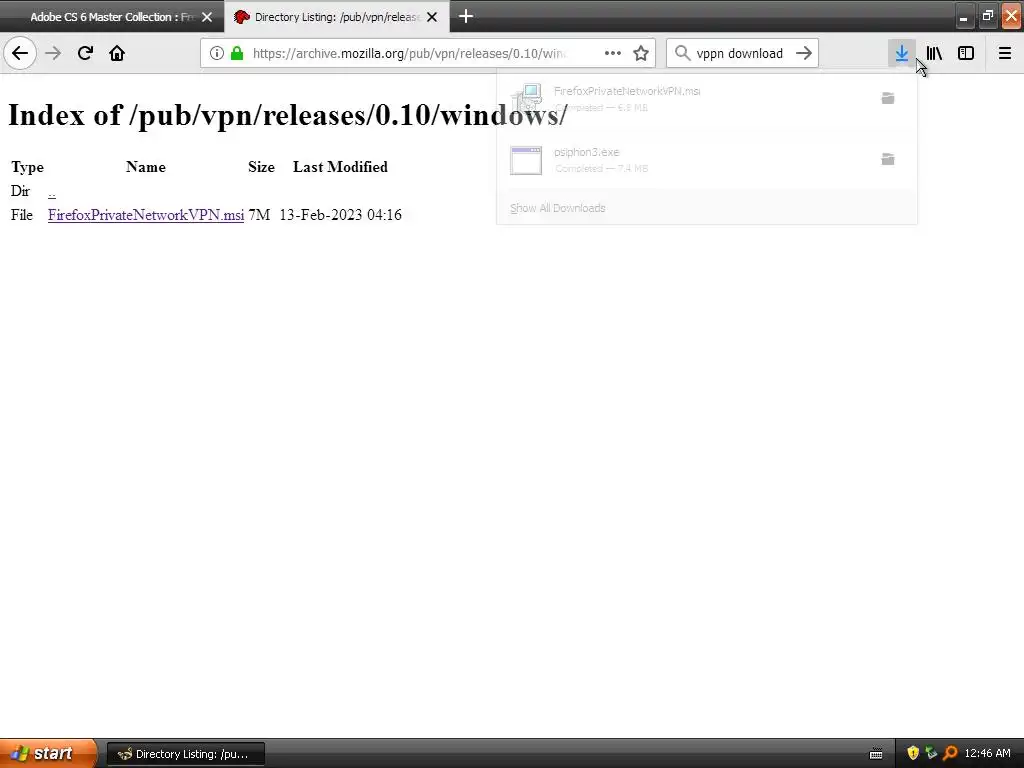Click the network connection tray icon

931,753
